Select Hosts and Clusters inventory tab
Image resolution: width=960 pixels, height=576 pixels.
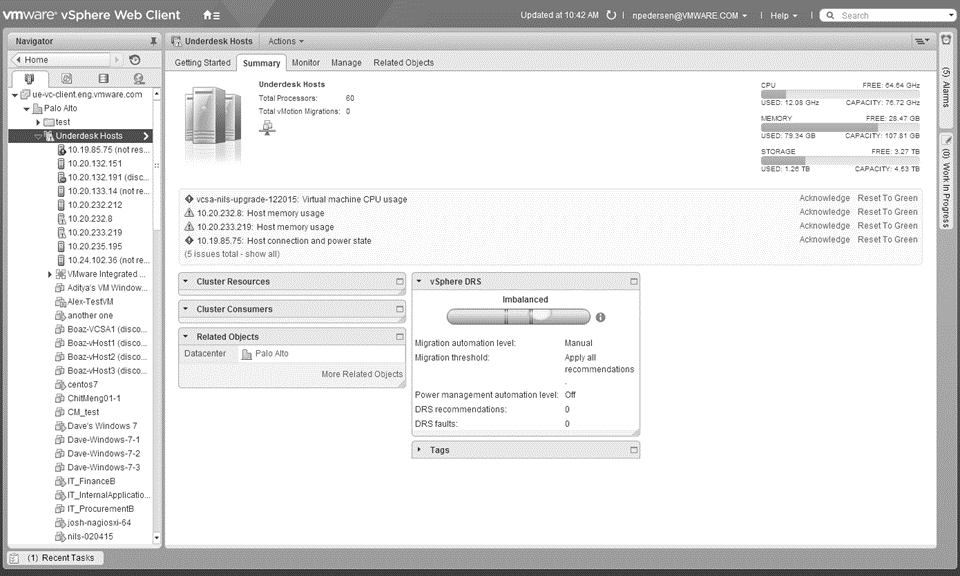pos(29,78)
